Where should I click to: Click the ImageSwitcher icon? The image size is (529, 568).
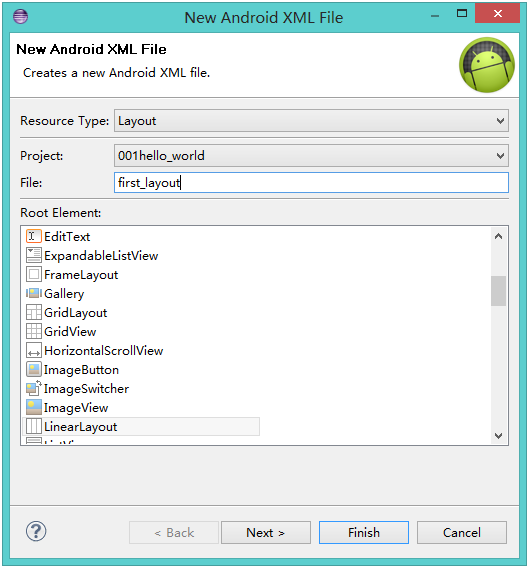pyautogui.click(x=34, y=389)
